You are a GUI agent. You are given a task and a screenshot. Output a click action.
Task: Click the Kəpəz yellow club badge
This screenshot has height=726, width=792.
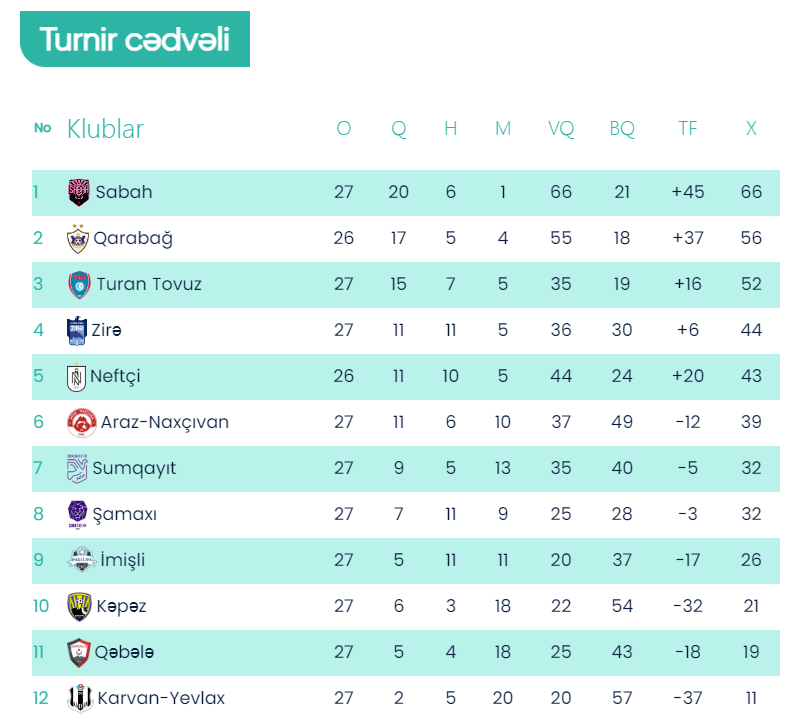pyautogui.click(x=79, y=606)
